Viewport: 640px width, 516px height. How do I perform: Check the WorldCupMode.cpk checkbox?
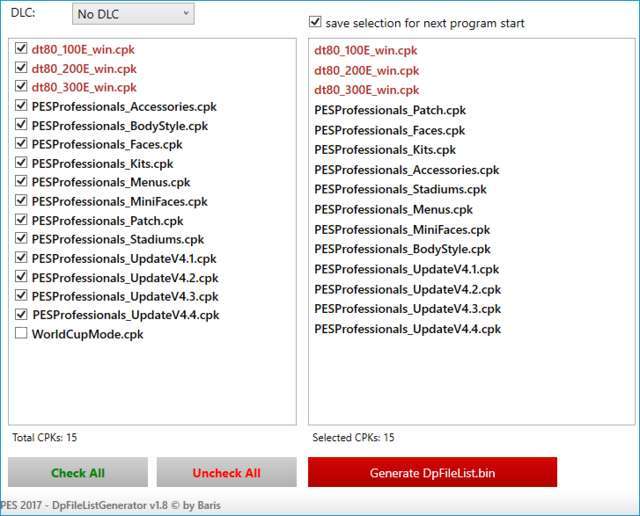(x=21, y=333)
